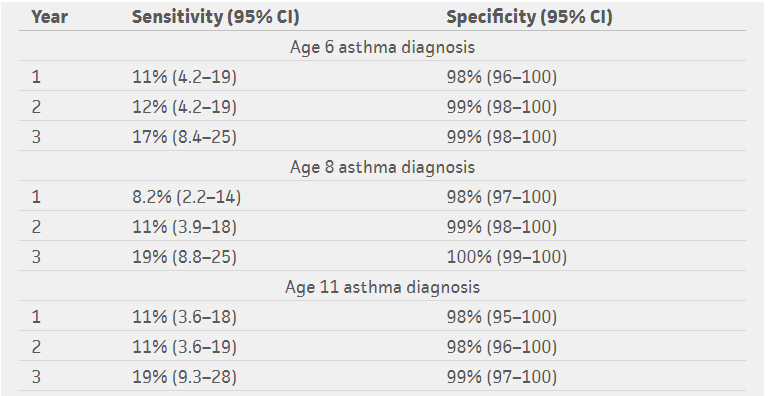
Task: Select the Age 11 asthma diagnosis heading
Action: [383, 287]
